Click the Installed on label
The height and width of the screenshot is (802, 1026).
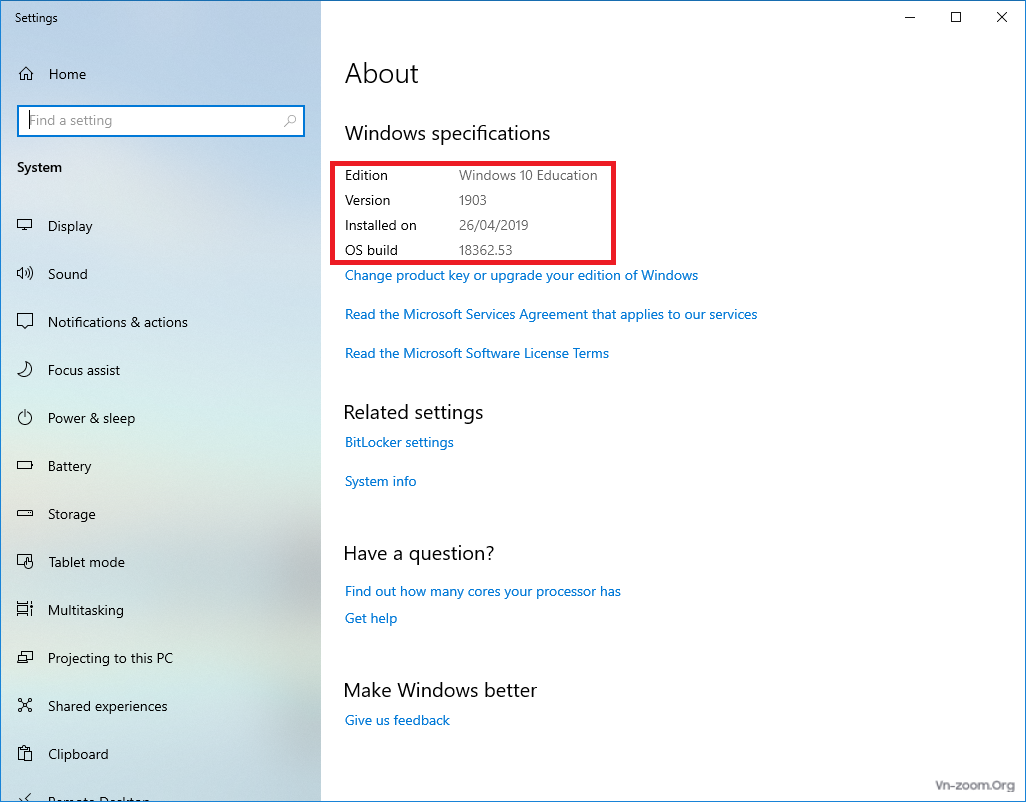click(381, 225)
